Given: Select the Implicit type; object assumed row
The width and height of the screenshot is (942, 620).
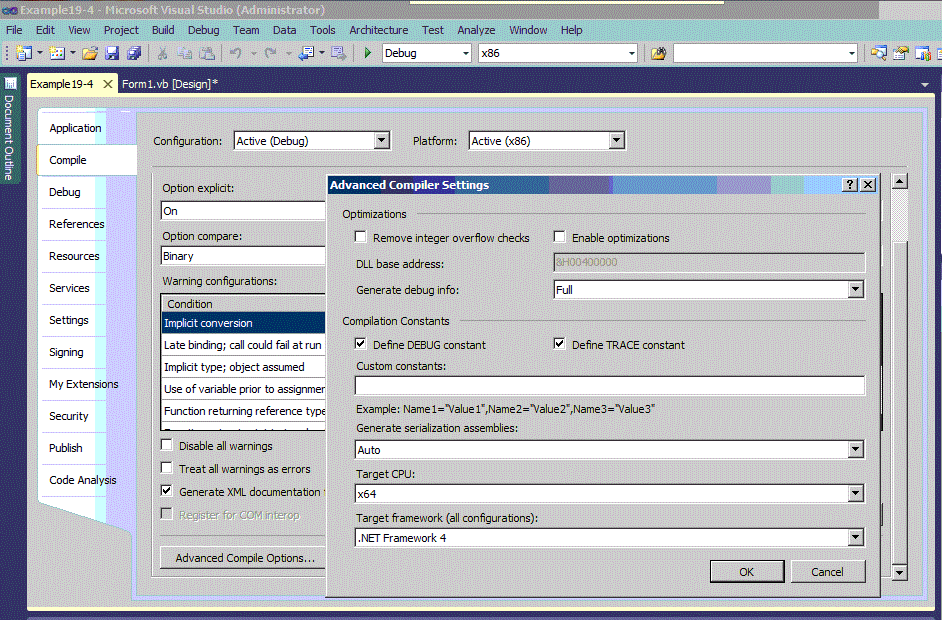Looking at the screenshot, I should click(243, 367).
